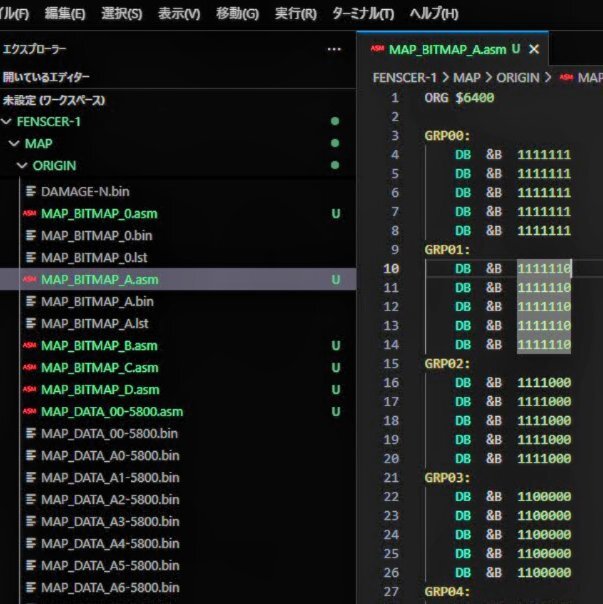The width and height of the screenshot is (603, 604).
Task: Select MAP_BITMAP_A.asm in the explorer tree
Action: click(x=178, y=279)
